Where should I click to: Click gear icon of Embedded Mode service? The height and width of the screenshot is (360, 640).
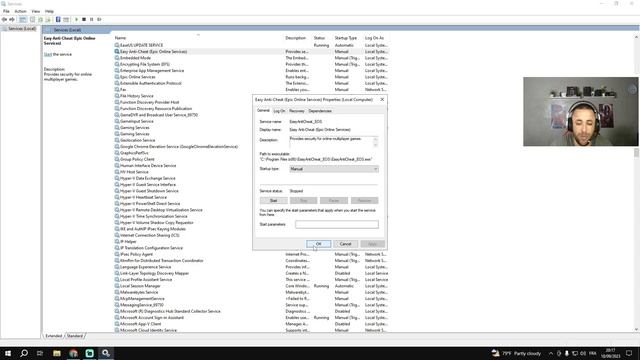point(117,58)
